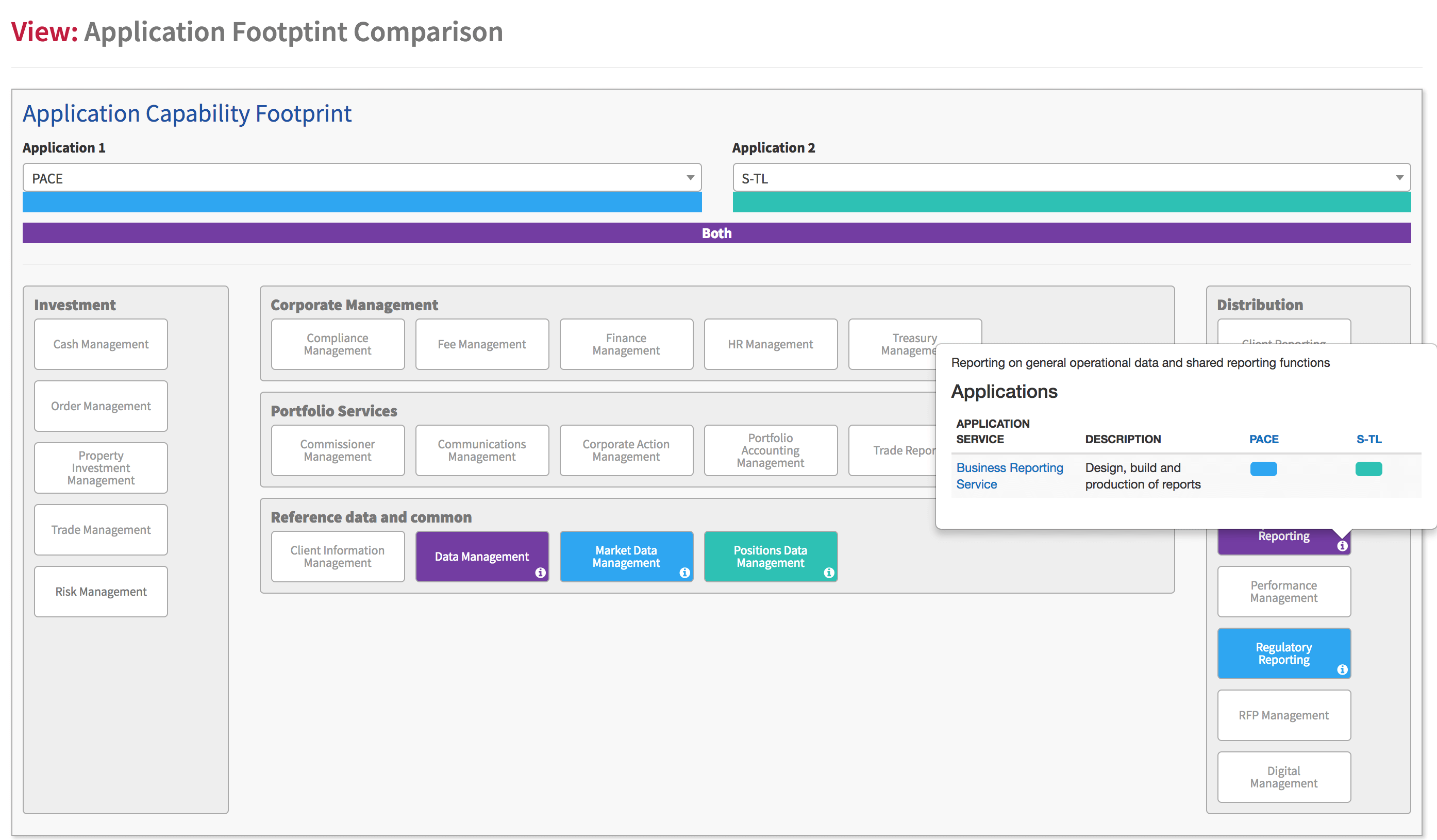
Task: Select the Client Information Management tile
Action: click(338, 557)
